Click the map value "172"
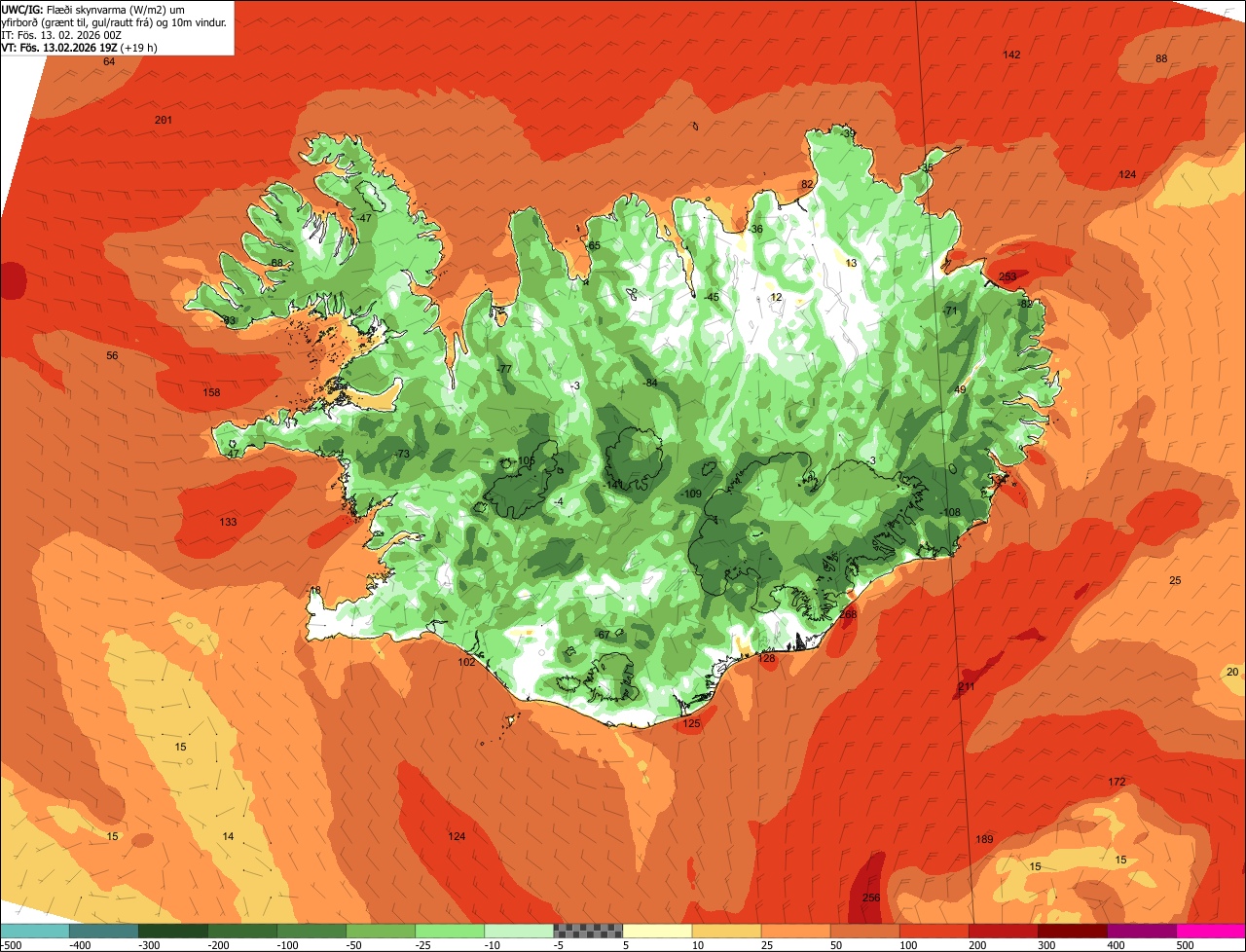 [x=1117, y=782]
